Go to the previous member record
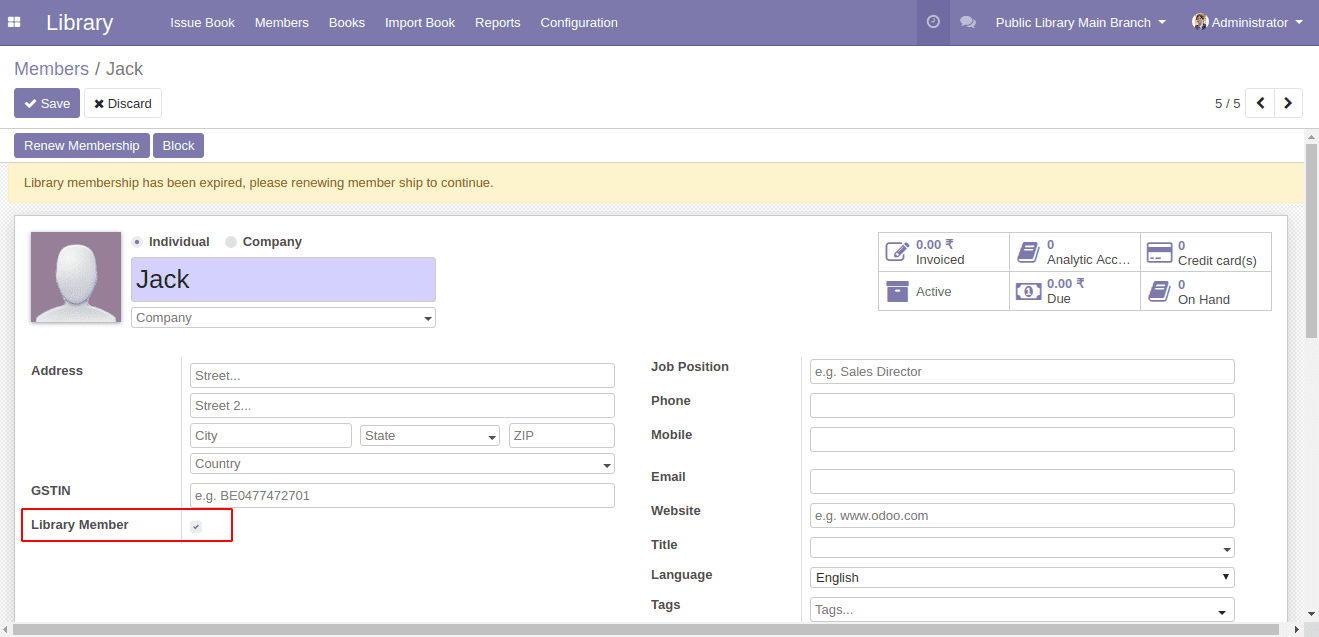This screenshot has width=1319, height=637. [1260, 103]
